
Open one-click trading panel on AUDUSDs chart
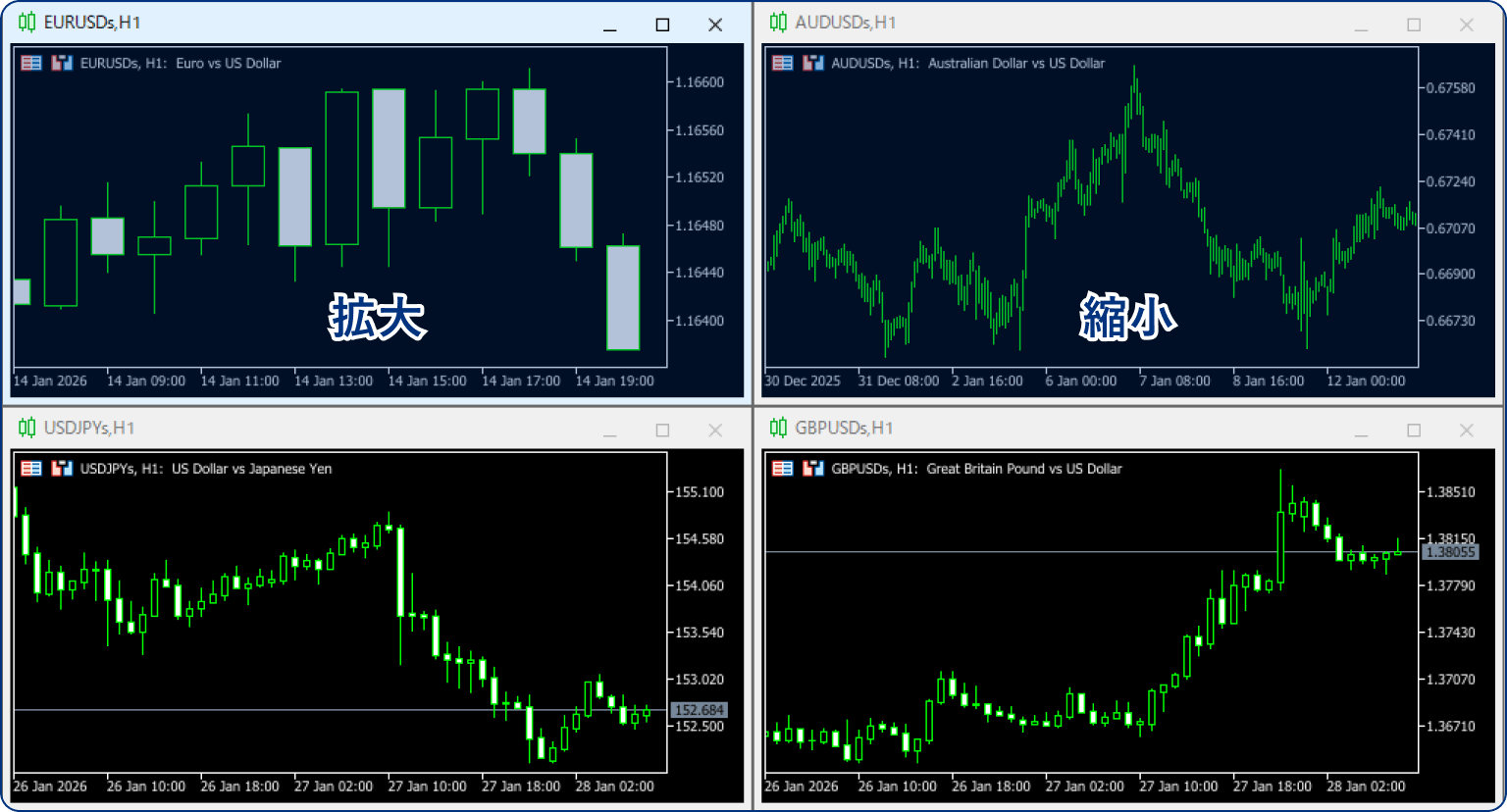click(x=782, y=63)
